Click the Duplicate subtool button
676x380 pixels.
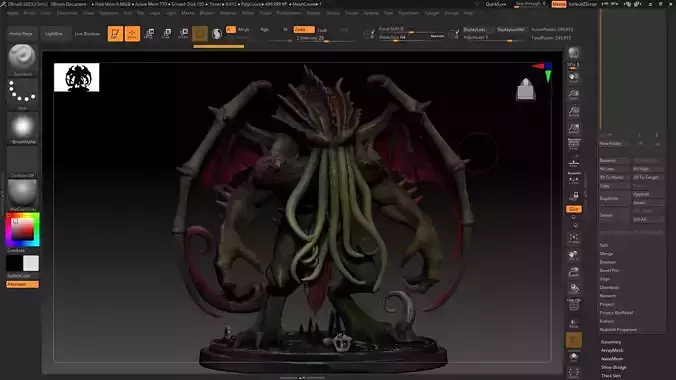coord(614,198)
